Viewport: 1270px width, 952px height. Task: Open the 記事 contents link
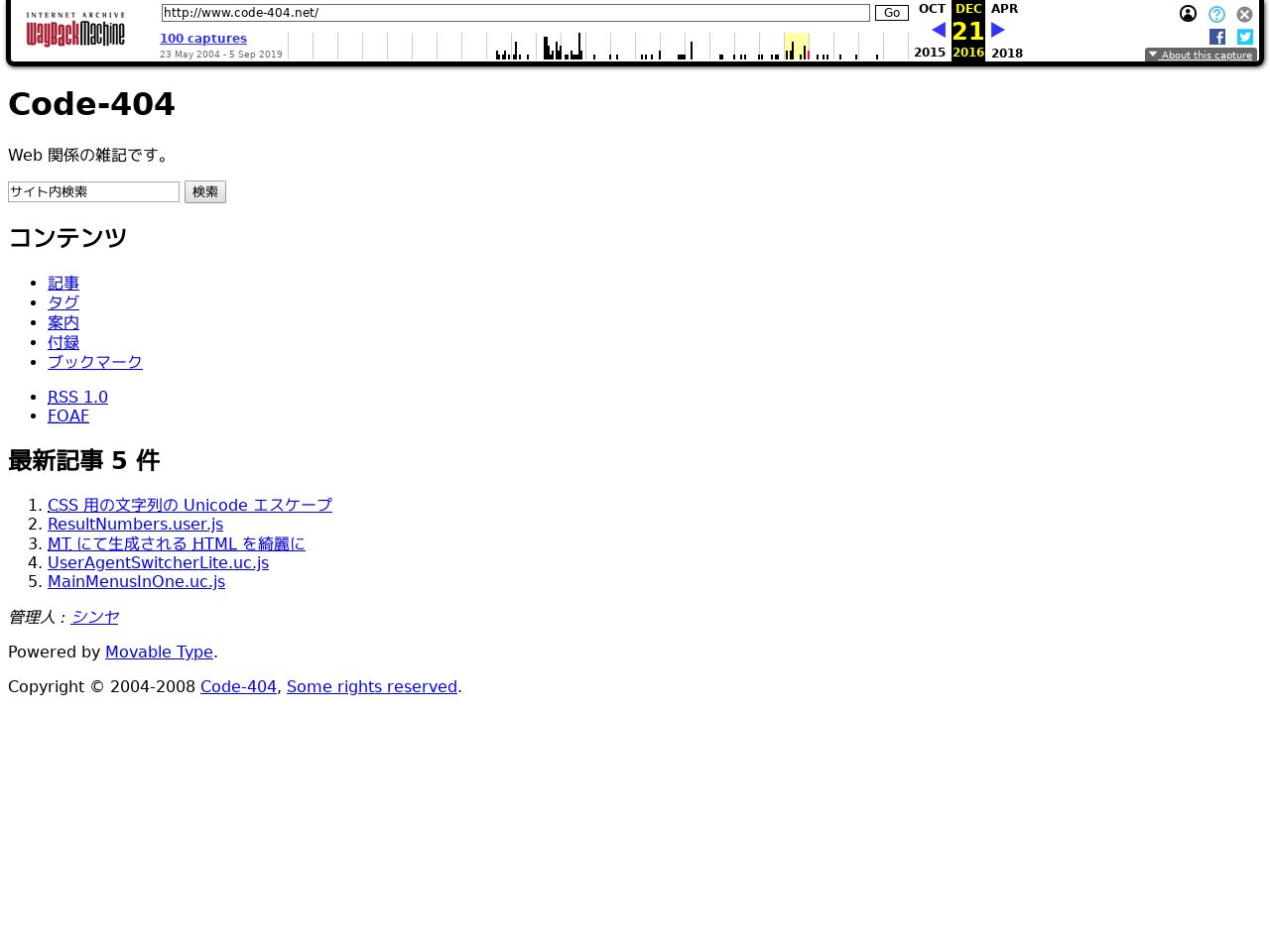point(63,284)
